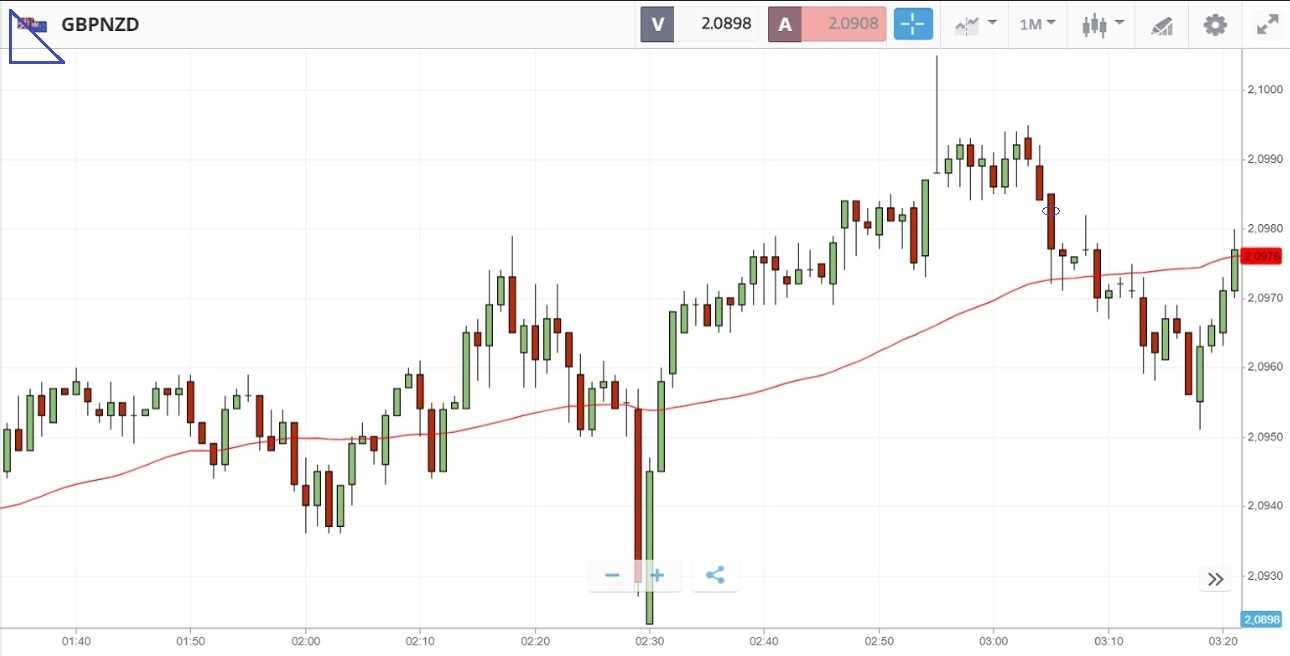Open the 1M timeframe dropdown
Screen dimensions: 1290x656
point(1038,24)
